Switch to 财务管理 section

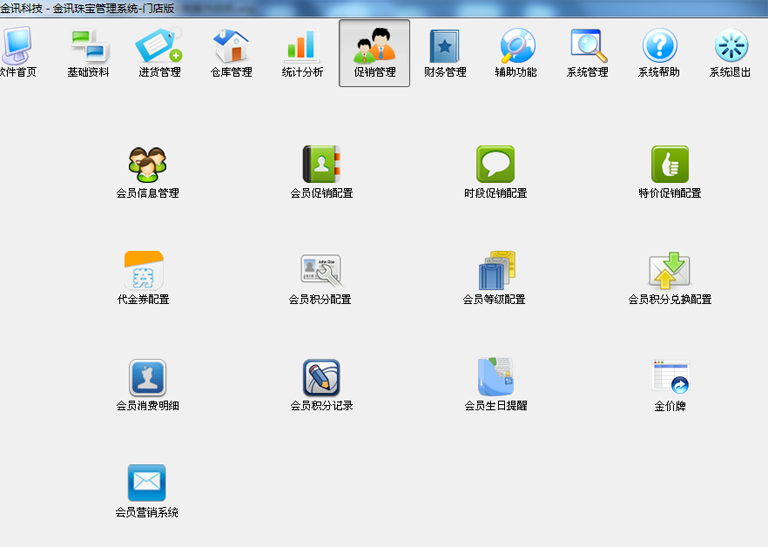coord(445,52)
